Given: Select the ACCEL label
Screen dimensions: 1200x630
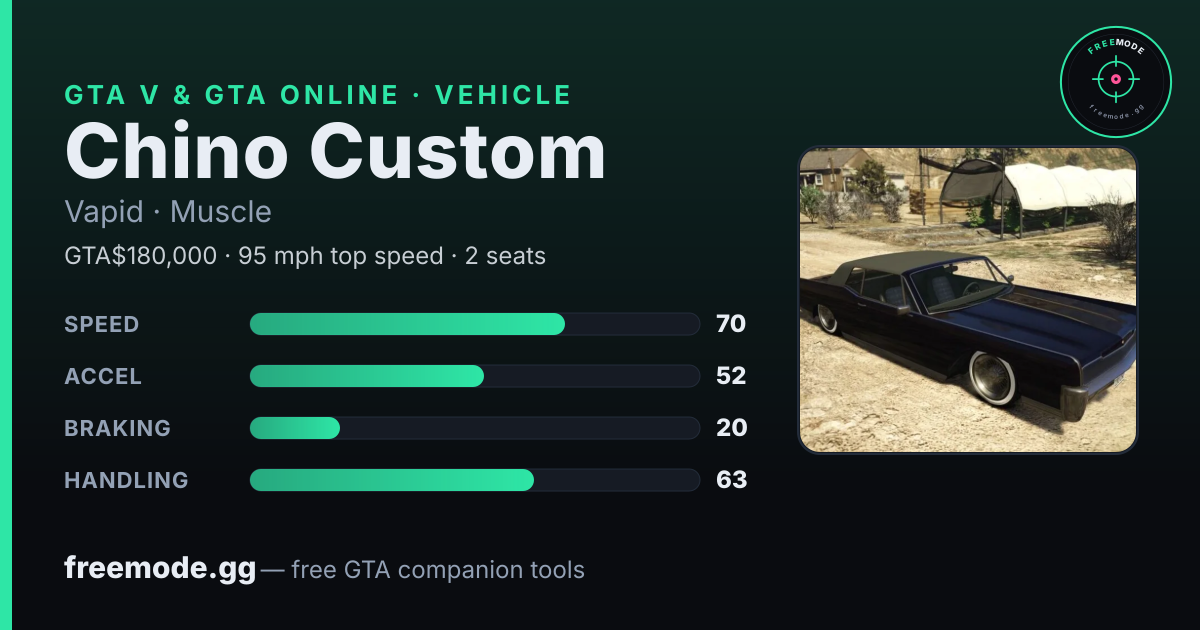Looking at the screenshot, I should tap(103, 376).
